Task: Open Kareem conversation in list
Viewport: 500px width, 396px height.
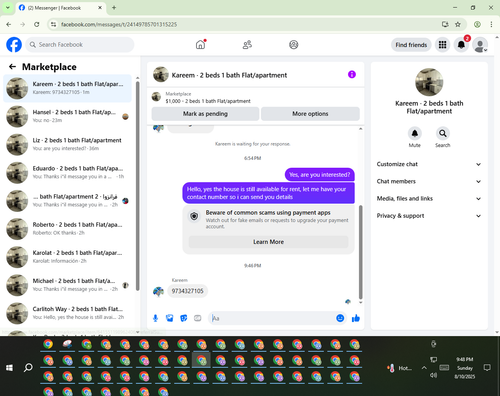Action: [x=67, y=88]
